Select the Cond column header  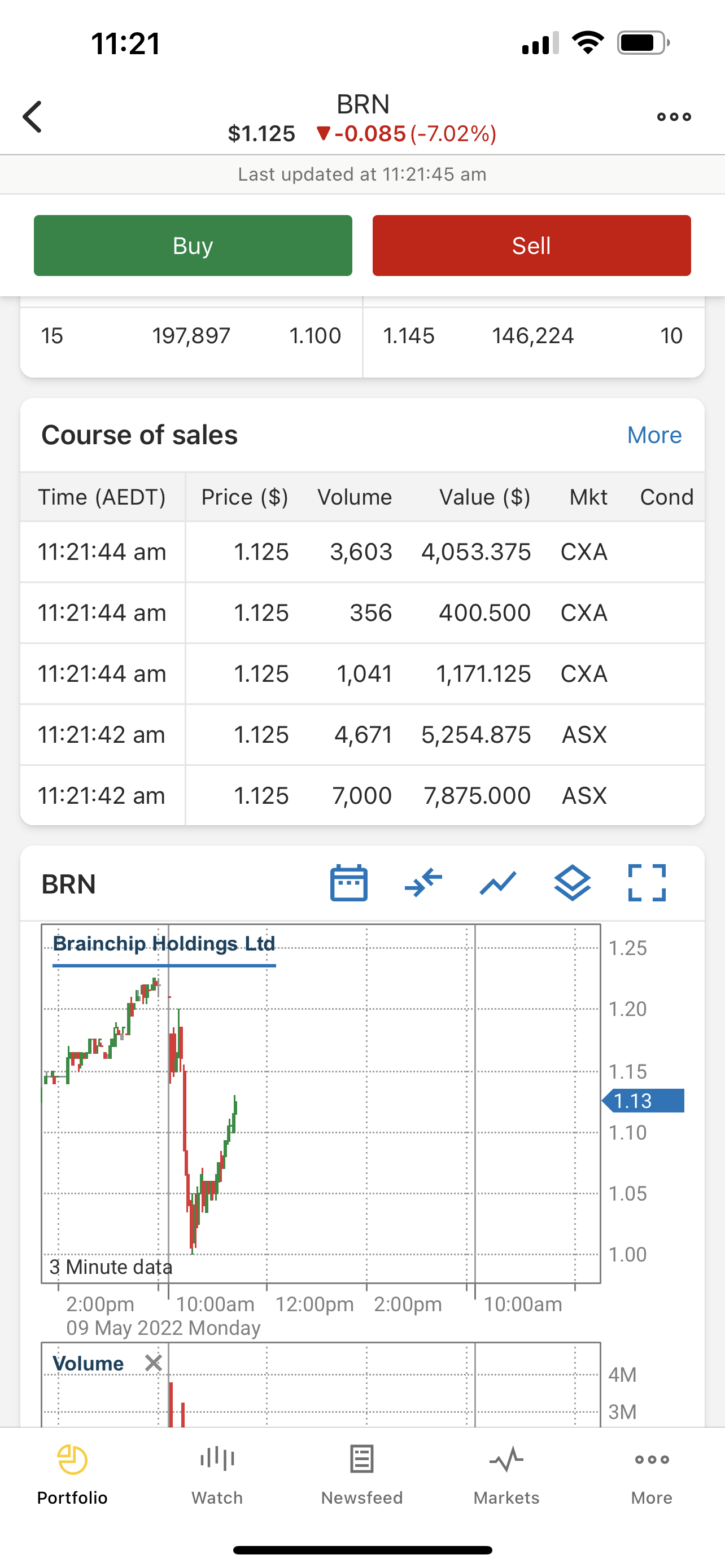[x=667, y=497]
